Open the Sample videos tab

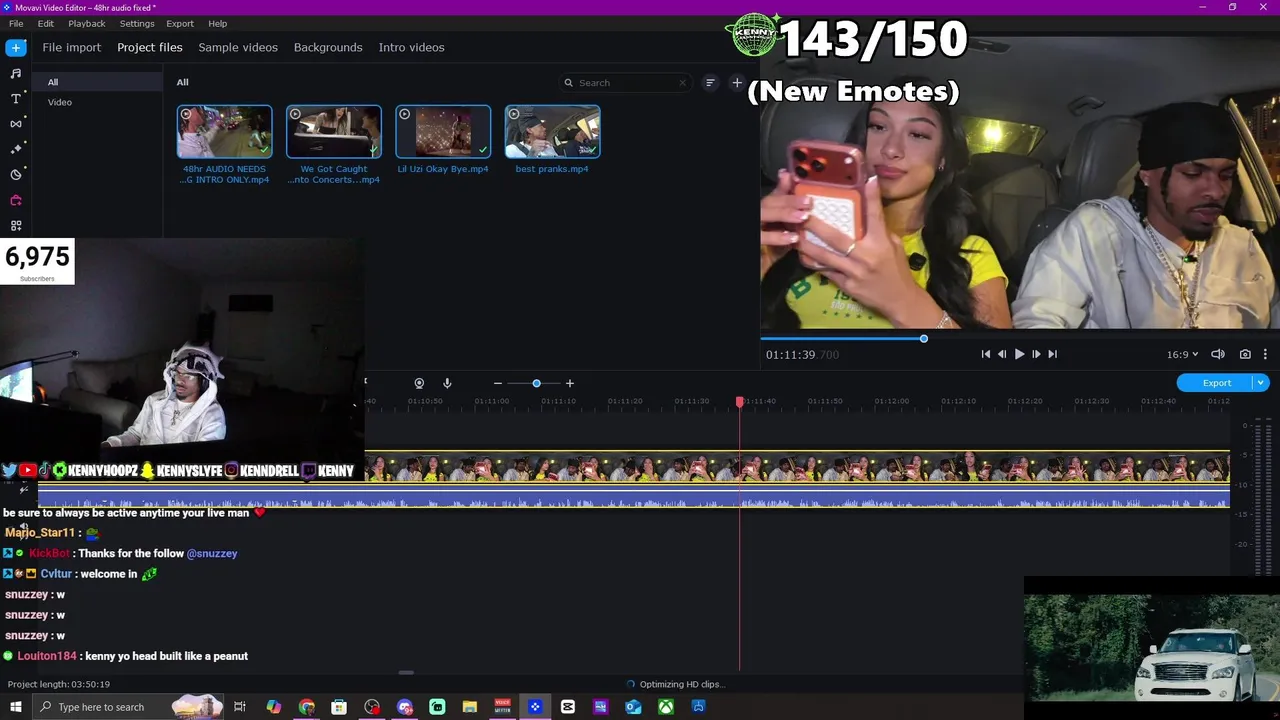(238, 47)
